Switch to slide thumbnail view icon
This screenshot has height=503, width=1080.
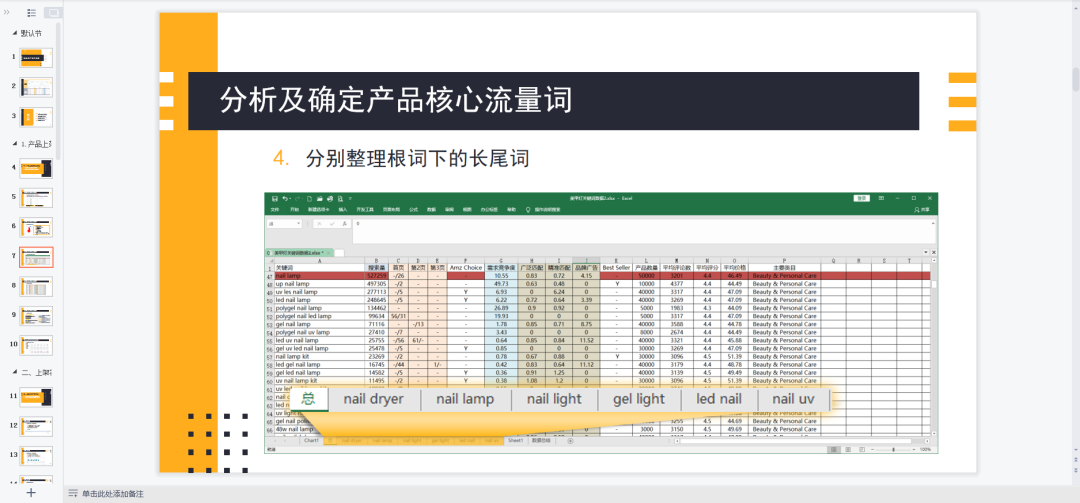[x=52, y=13]
